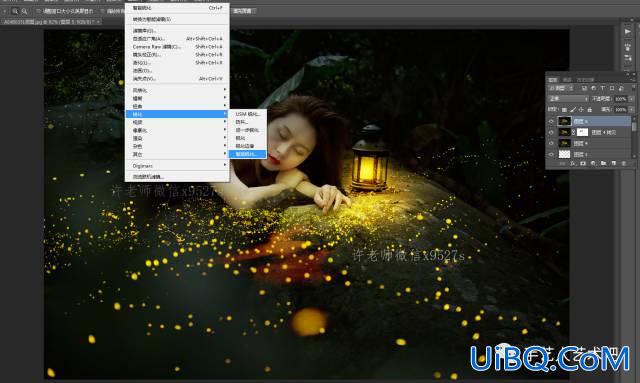
Task: Click the lock position move icon
Action: (x=581, y=109)
